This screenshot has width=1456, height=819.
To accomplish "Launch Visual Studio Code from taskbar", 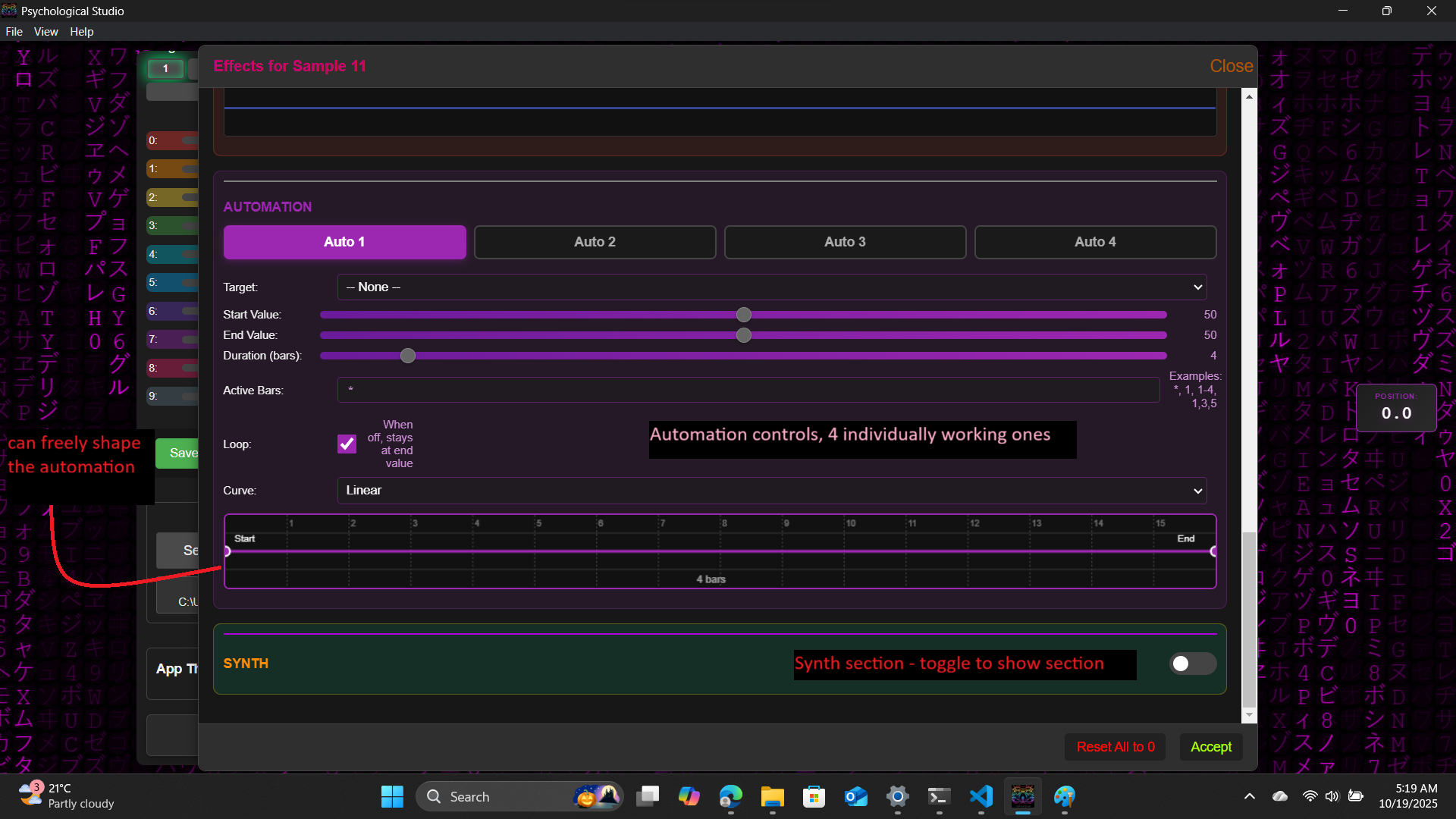I will pos(981,796).
